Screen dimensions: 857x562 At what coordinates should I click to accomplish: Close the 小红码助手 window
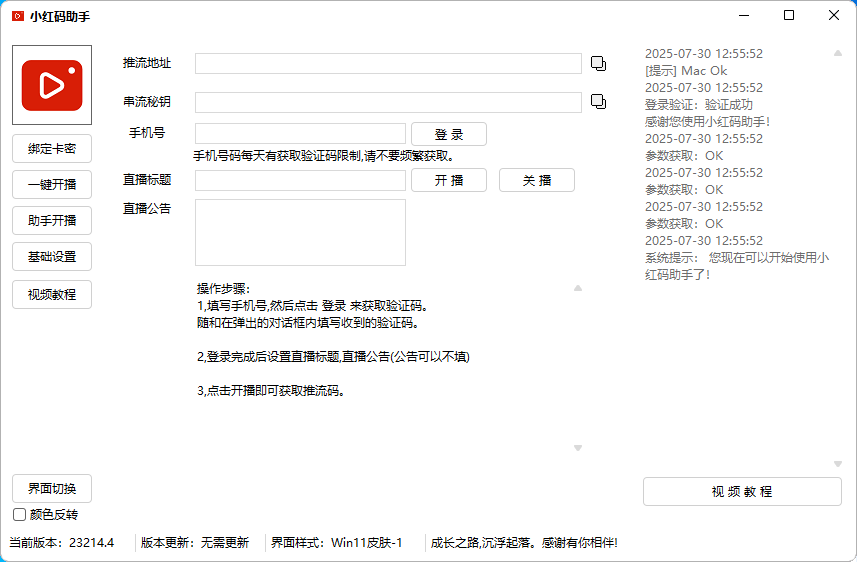tap(833, 15)
